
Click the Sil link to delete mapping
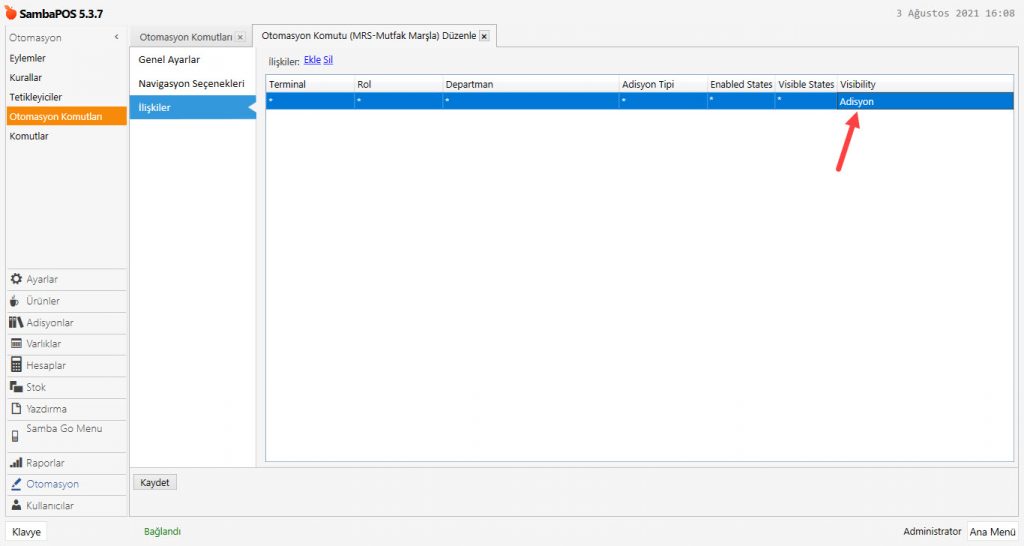click(x=328, y=60)
